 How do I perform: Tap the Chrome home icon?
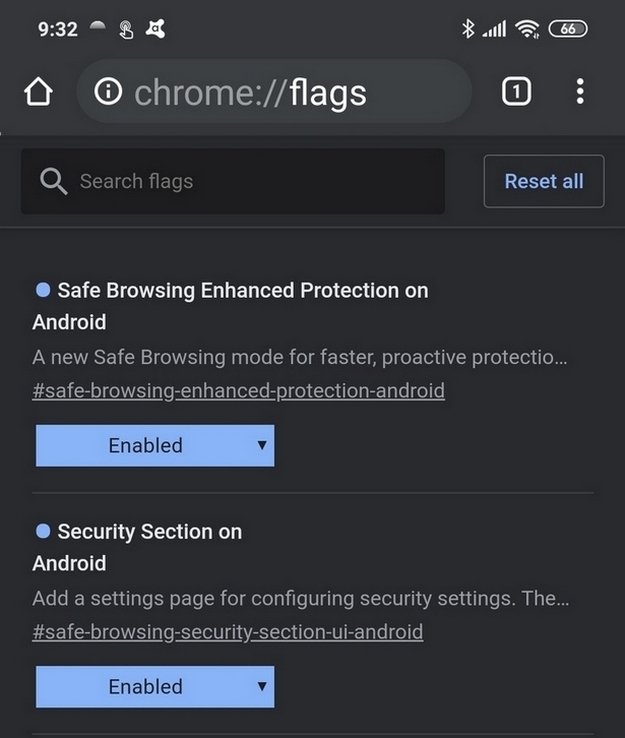pyautogui.click(x=38, y=92)
